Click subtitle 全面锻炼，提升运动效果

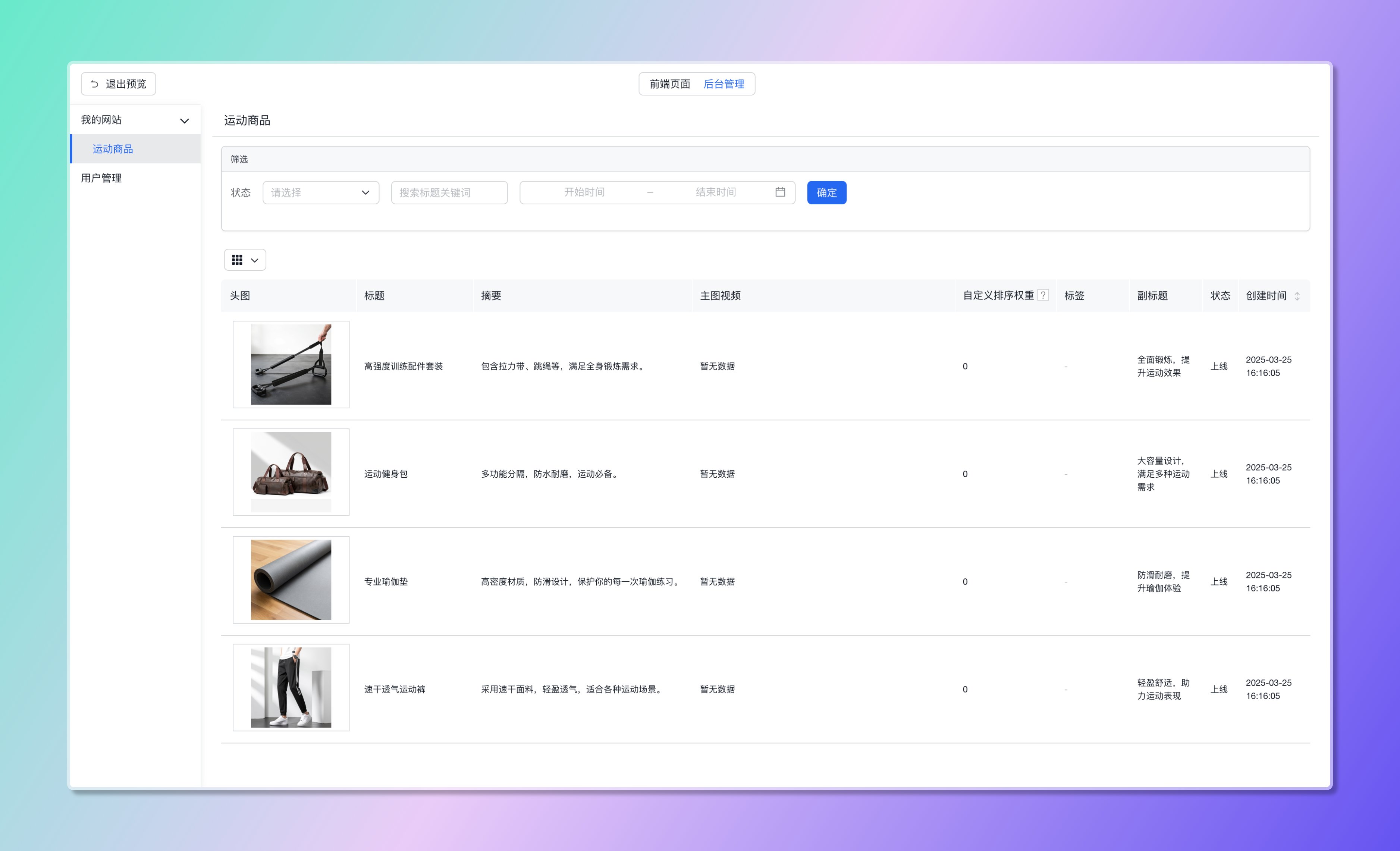tap(1163, 367)
